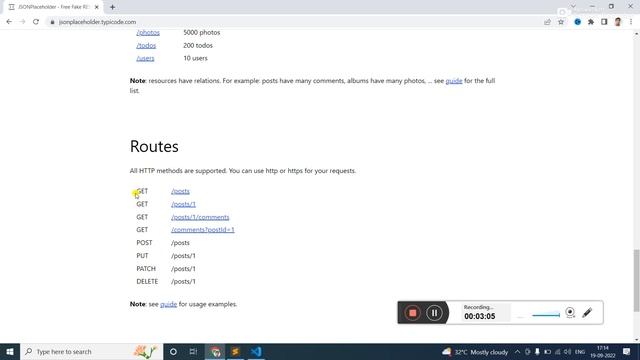This screenshot has width=640, height=360.
Task: Open the pencil annotation tool in recorder
Action: (x=587, y=313)
